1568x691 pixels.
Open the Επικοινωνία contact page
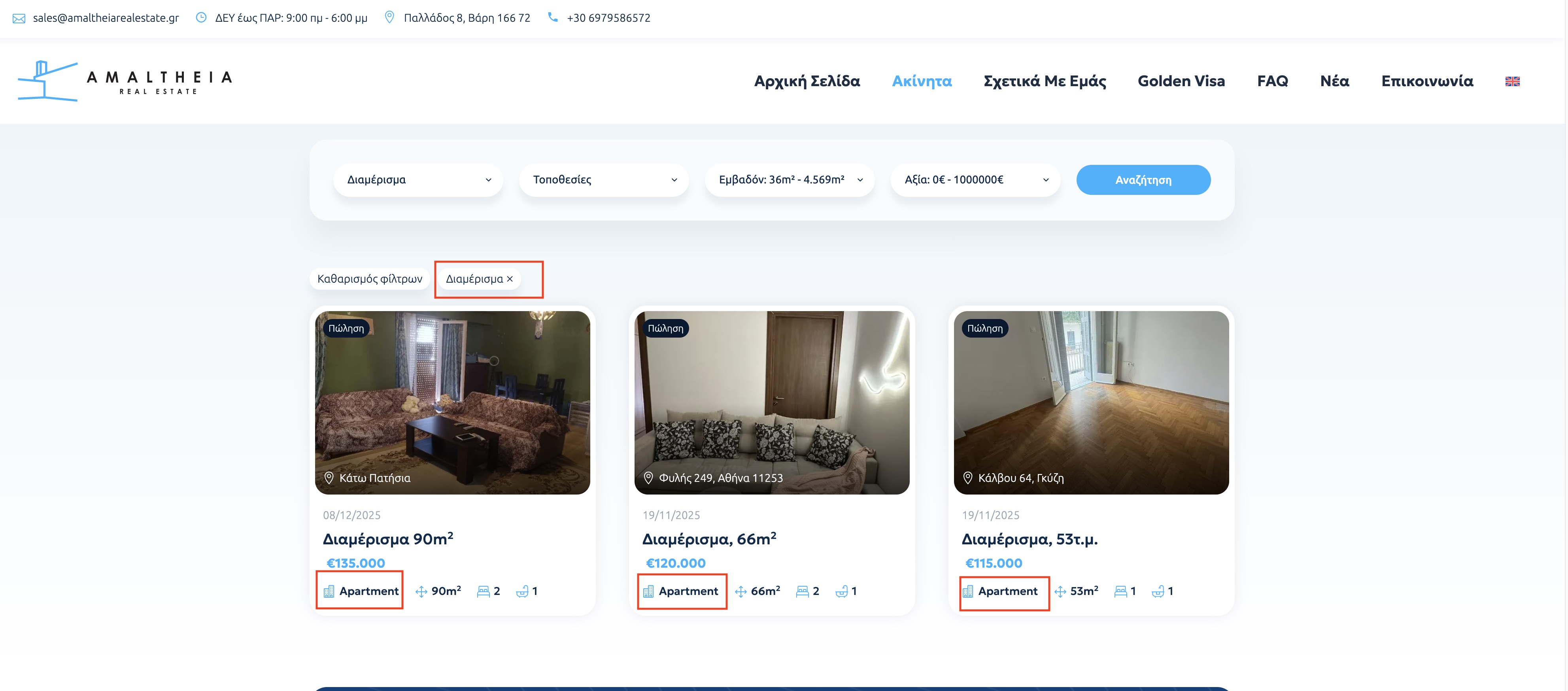point(1427,81)
